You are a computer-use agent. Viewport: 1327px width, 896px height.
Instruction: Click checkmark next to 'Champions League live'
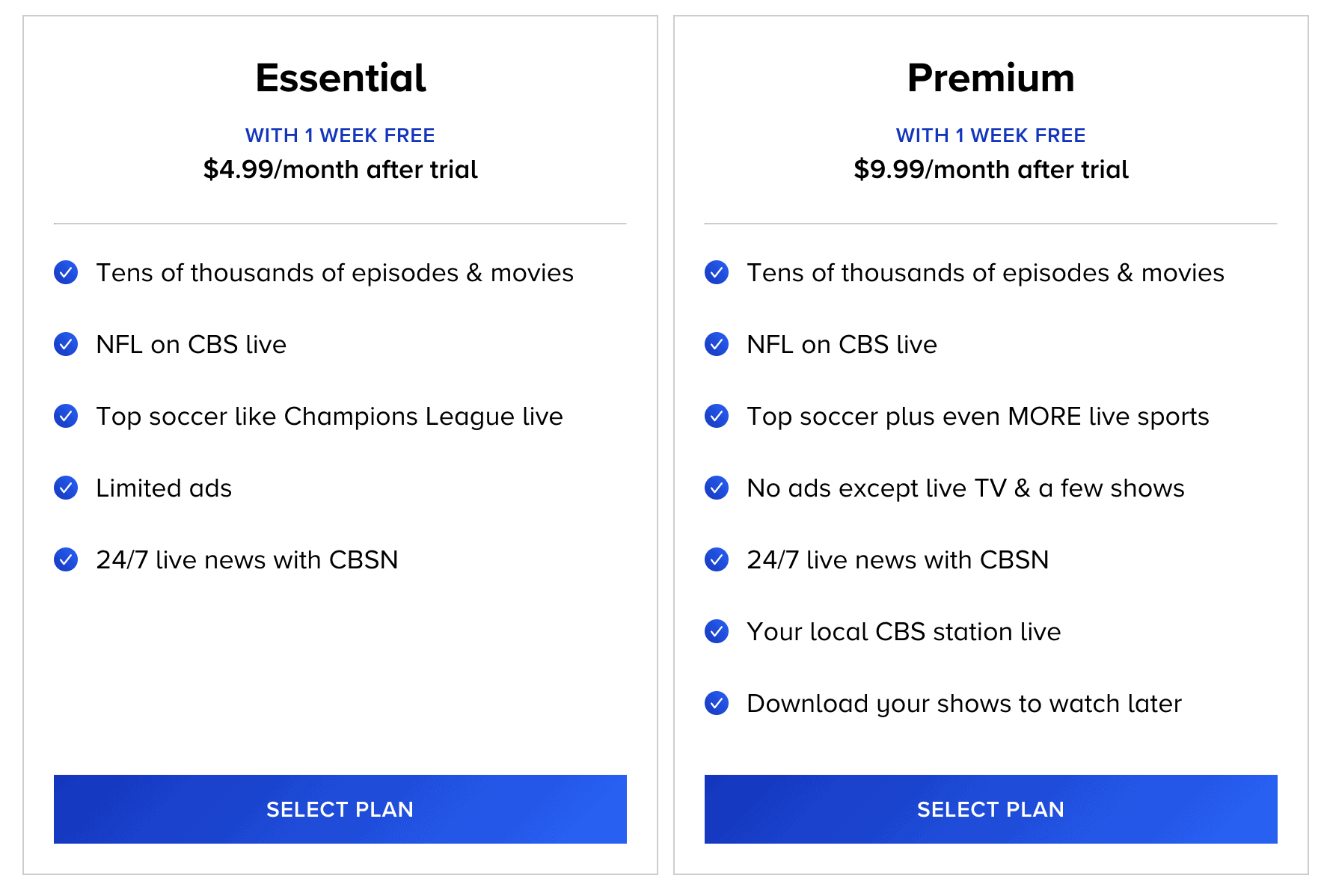66,416
